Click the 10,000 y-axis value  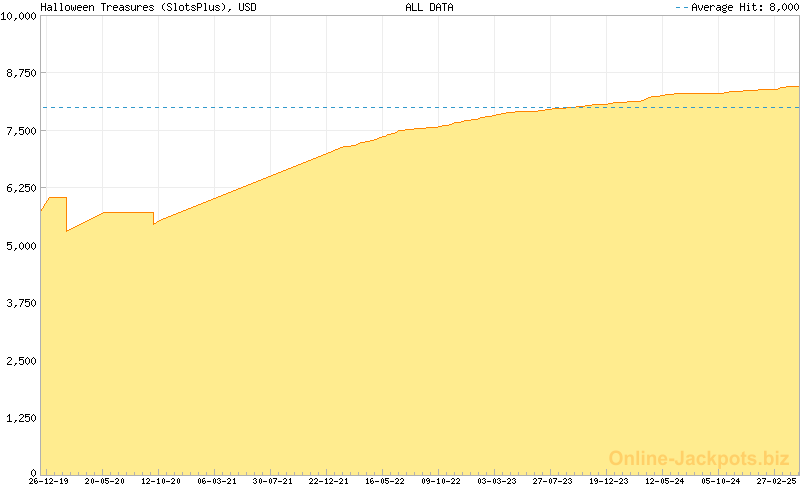click(19, 17)
